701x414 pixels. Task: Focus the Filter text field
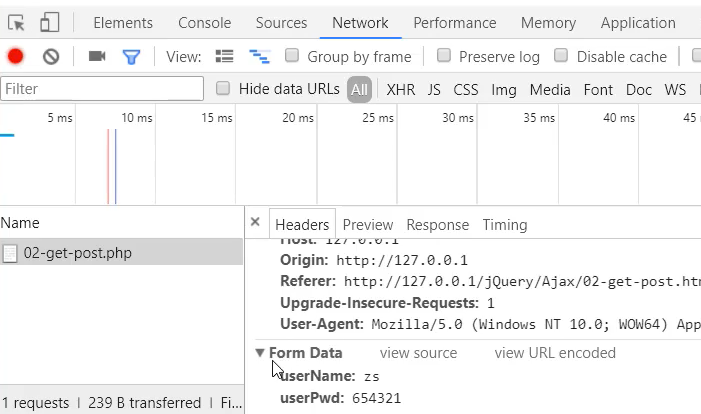pos(102,89)
